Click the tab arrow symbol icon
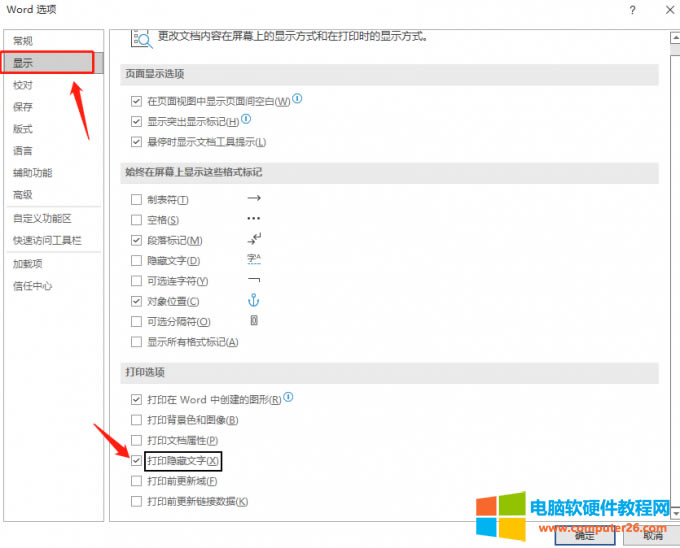Screen dimensions: 680x548 pos(254,198)
